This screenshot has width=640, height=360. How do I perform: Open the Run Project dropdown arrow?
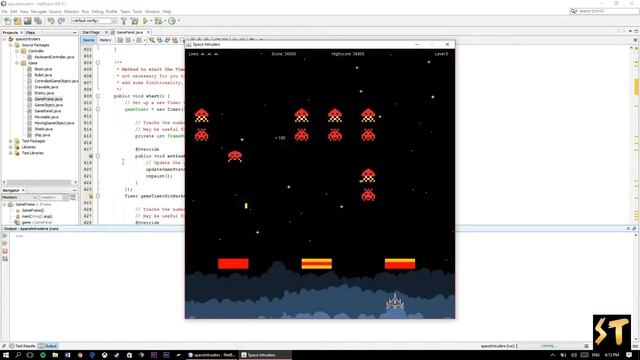(151, 21)
